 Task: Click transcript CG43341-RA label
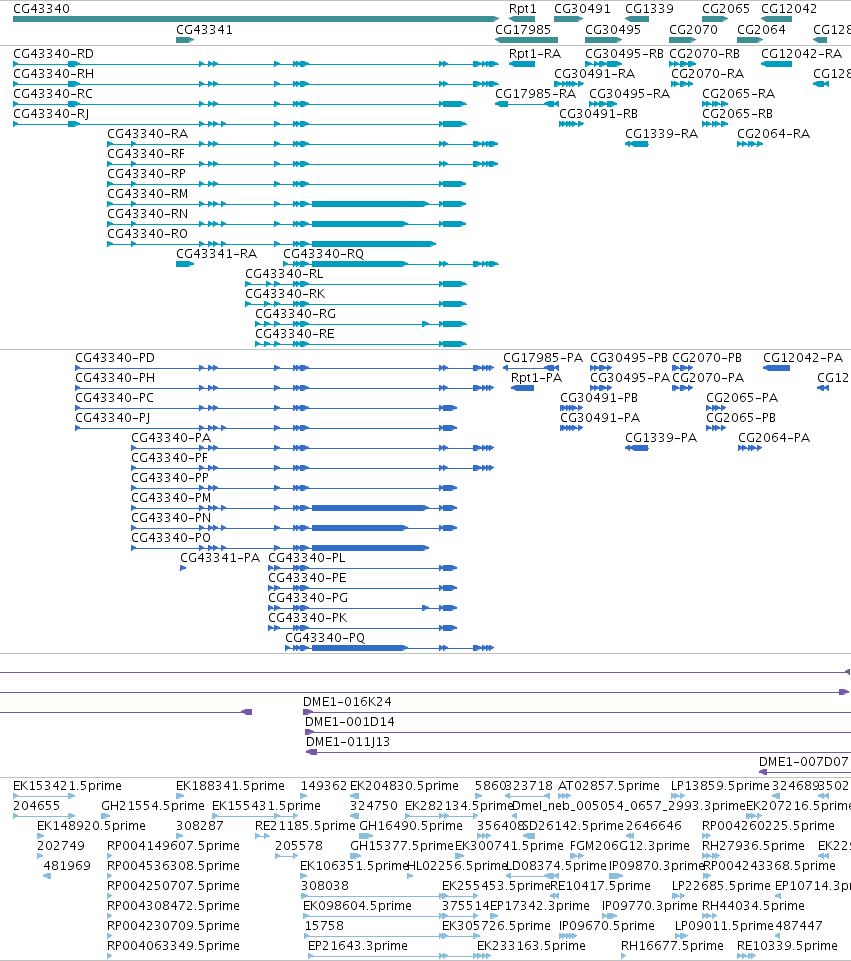pos(216,254)
